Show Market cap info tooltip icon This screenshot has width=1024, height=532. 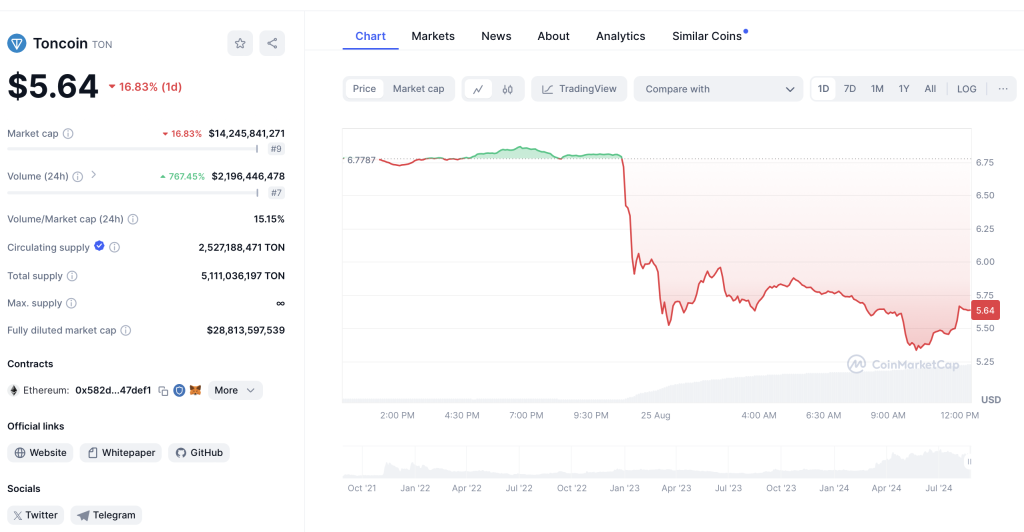click(68, 133)
